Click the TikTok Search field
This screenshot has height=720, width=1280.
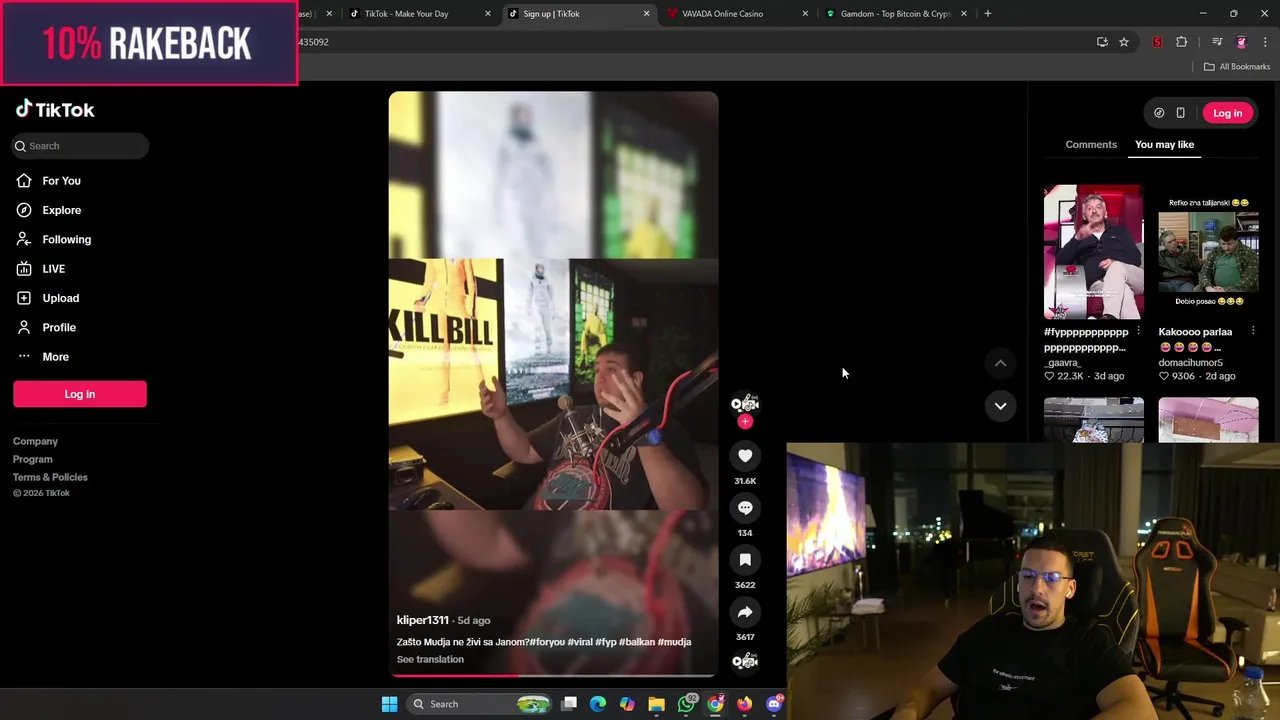(81, 146)
